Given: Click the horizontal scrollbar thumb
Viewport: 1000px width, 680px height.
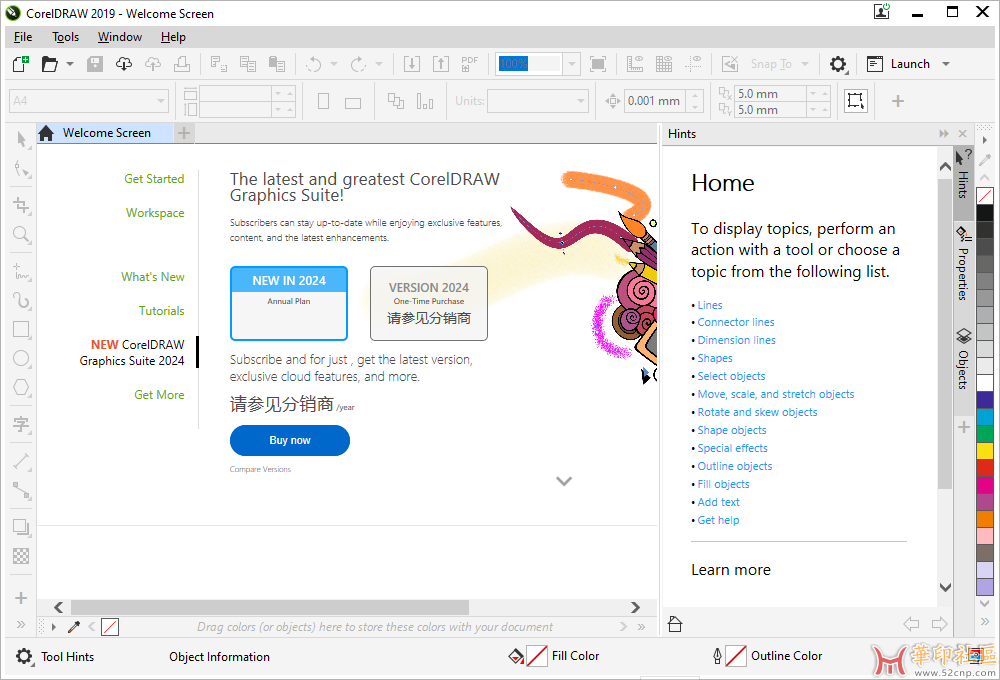Looking at the screenshot, I should [x=270, y=607].
